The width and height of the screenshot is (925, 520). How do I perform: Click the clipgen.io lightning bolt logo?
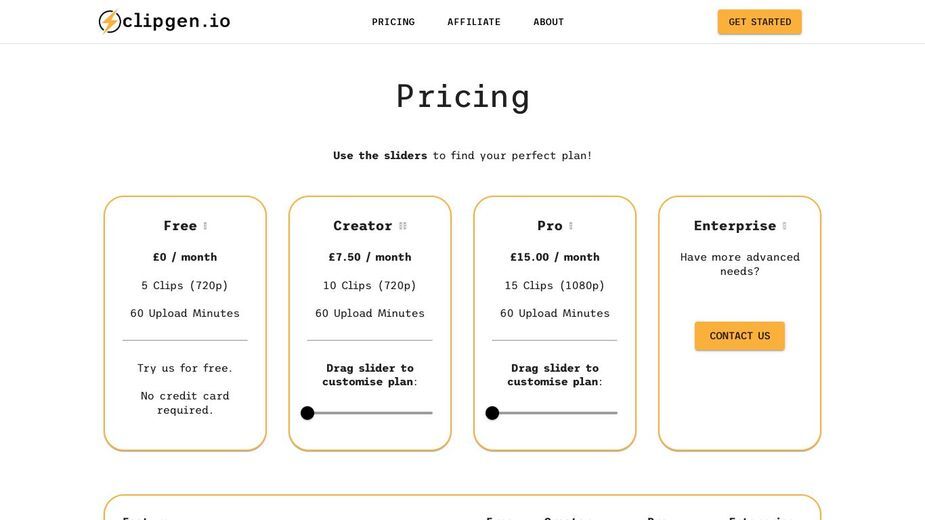coord(110,21)
